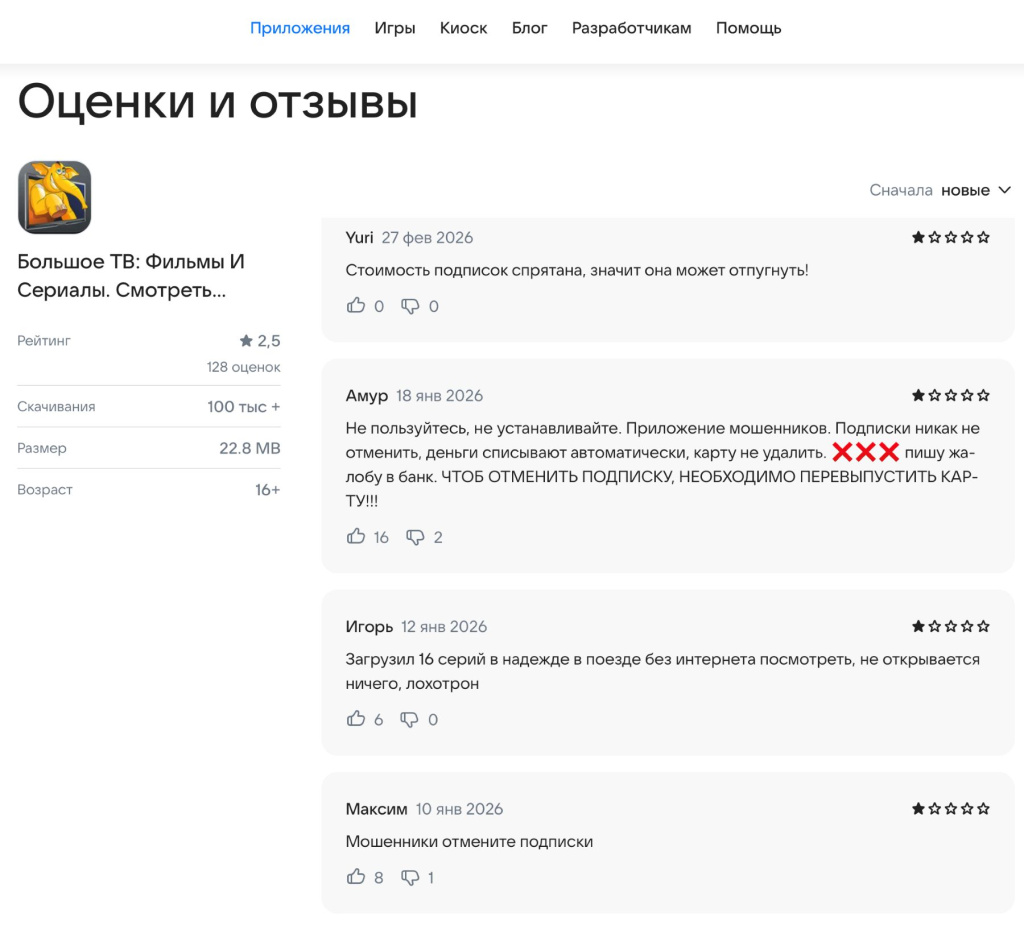Image resolution: width=1024 pixels, height=926 pixels.
Task: Click the first star in Yuri's rating
Action: [916, 237]
